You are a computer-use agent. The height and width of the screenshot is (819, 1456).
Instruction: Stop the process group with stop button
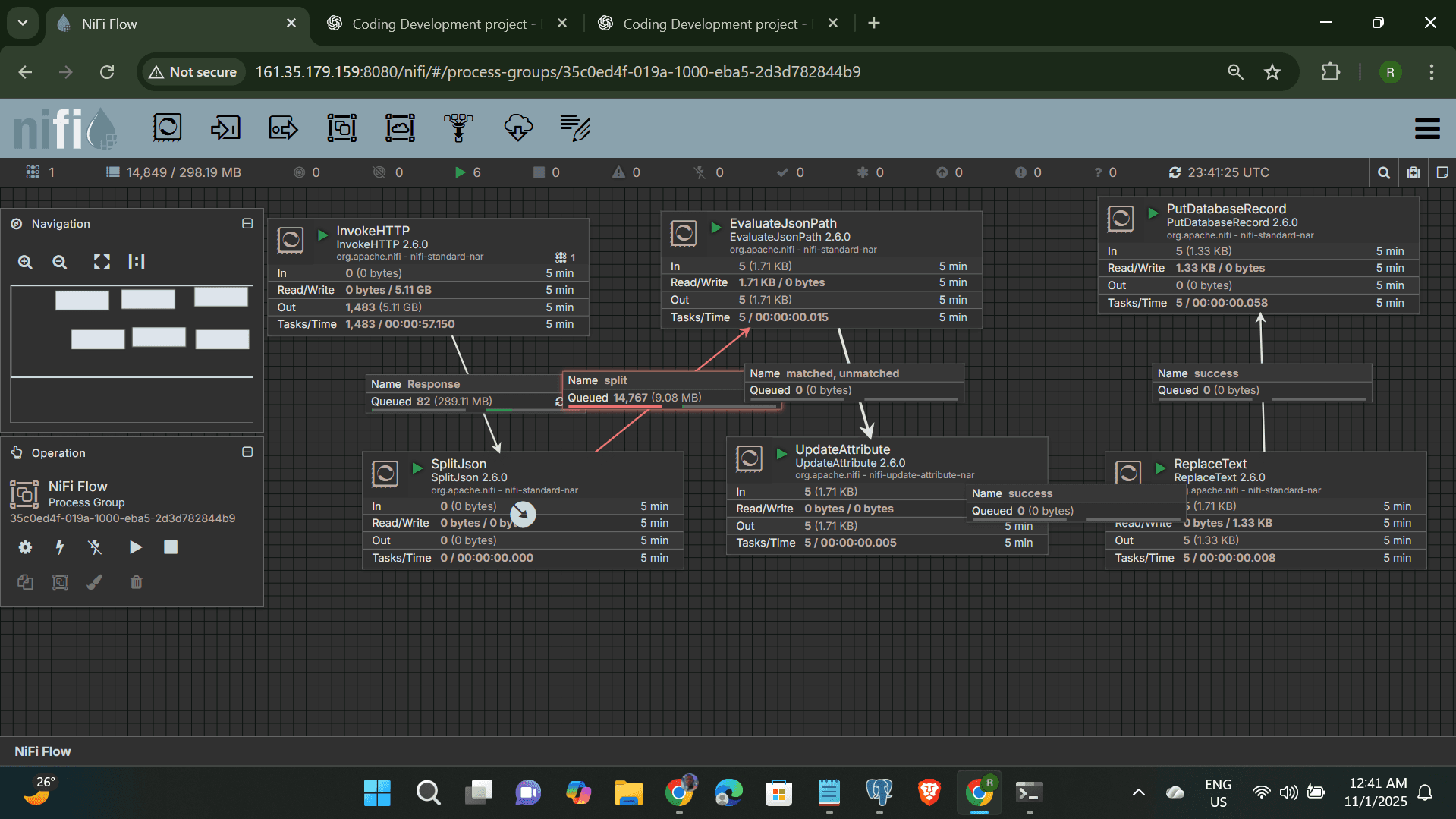171,547
